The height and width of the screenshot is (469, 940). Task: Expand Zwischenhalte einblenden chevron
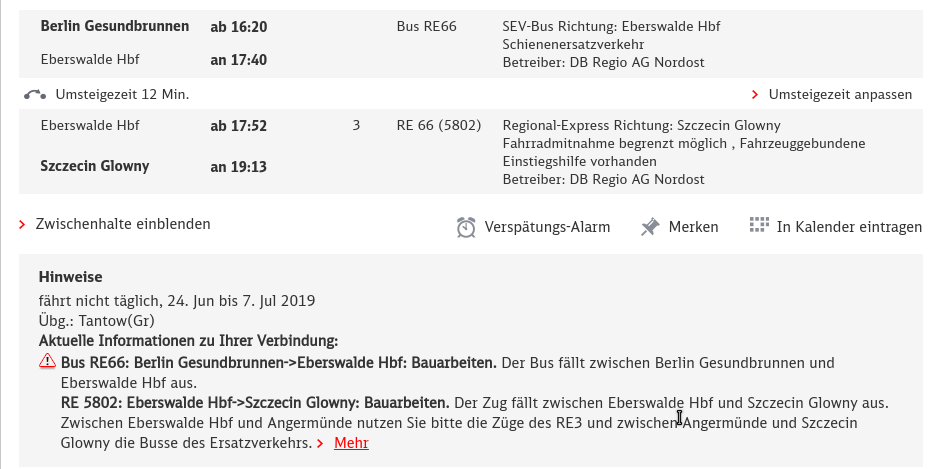[22, 225]
